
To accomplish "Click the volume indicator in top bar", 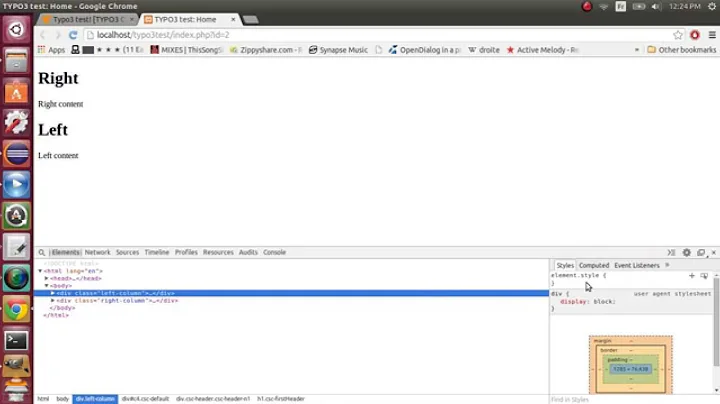I will (656, 6).
